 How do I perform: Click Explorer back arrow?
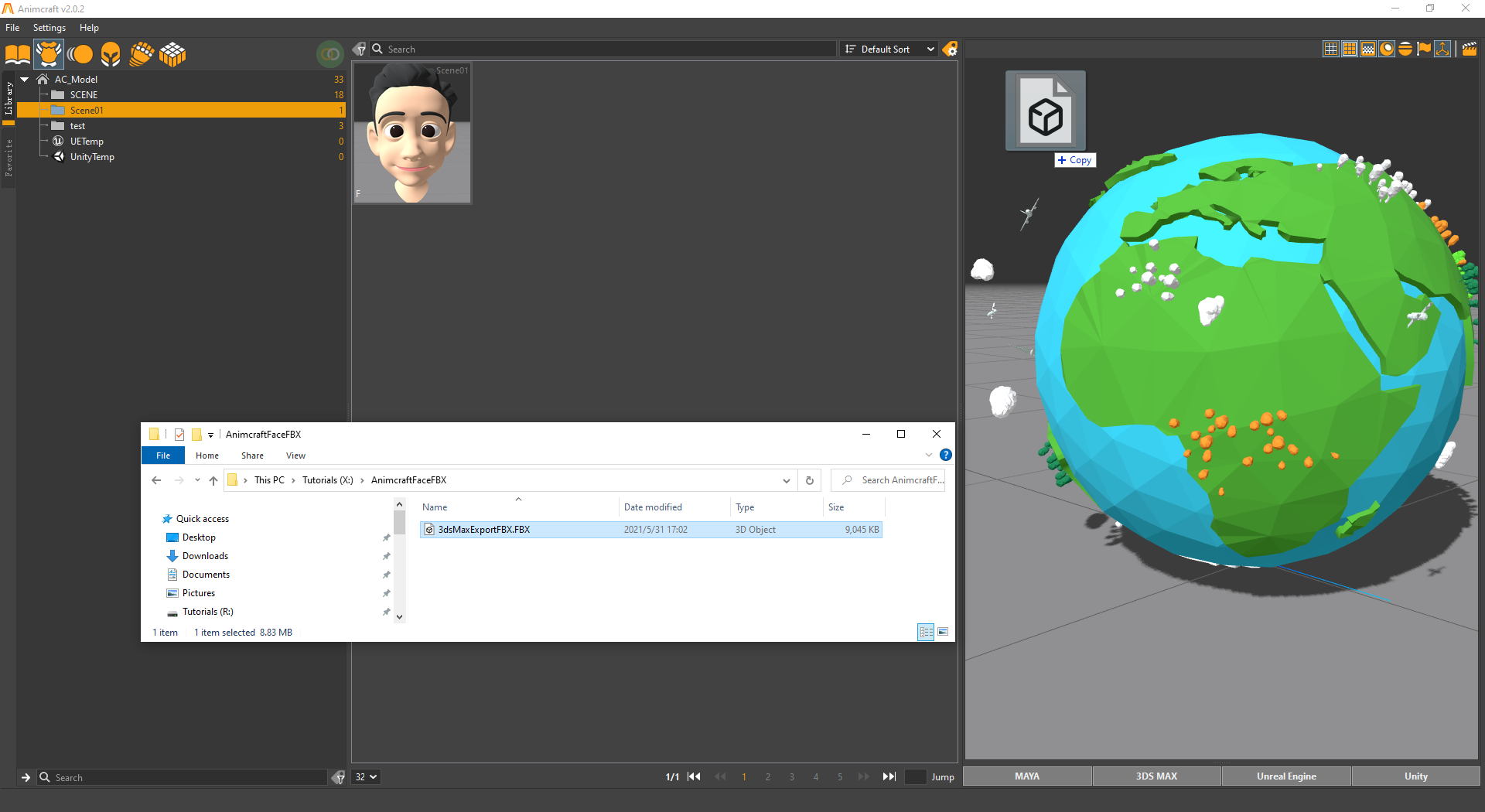(x=156, y=480)
